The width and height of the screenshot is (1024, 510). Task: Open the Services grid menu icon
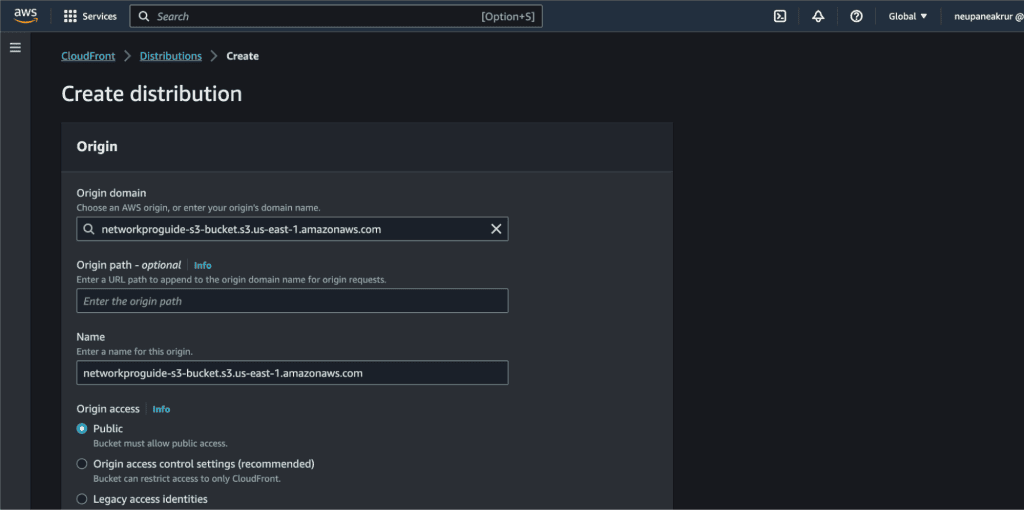coord(70,16)
